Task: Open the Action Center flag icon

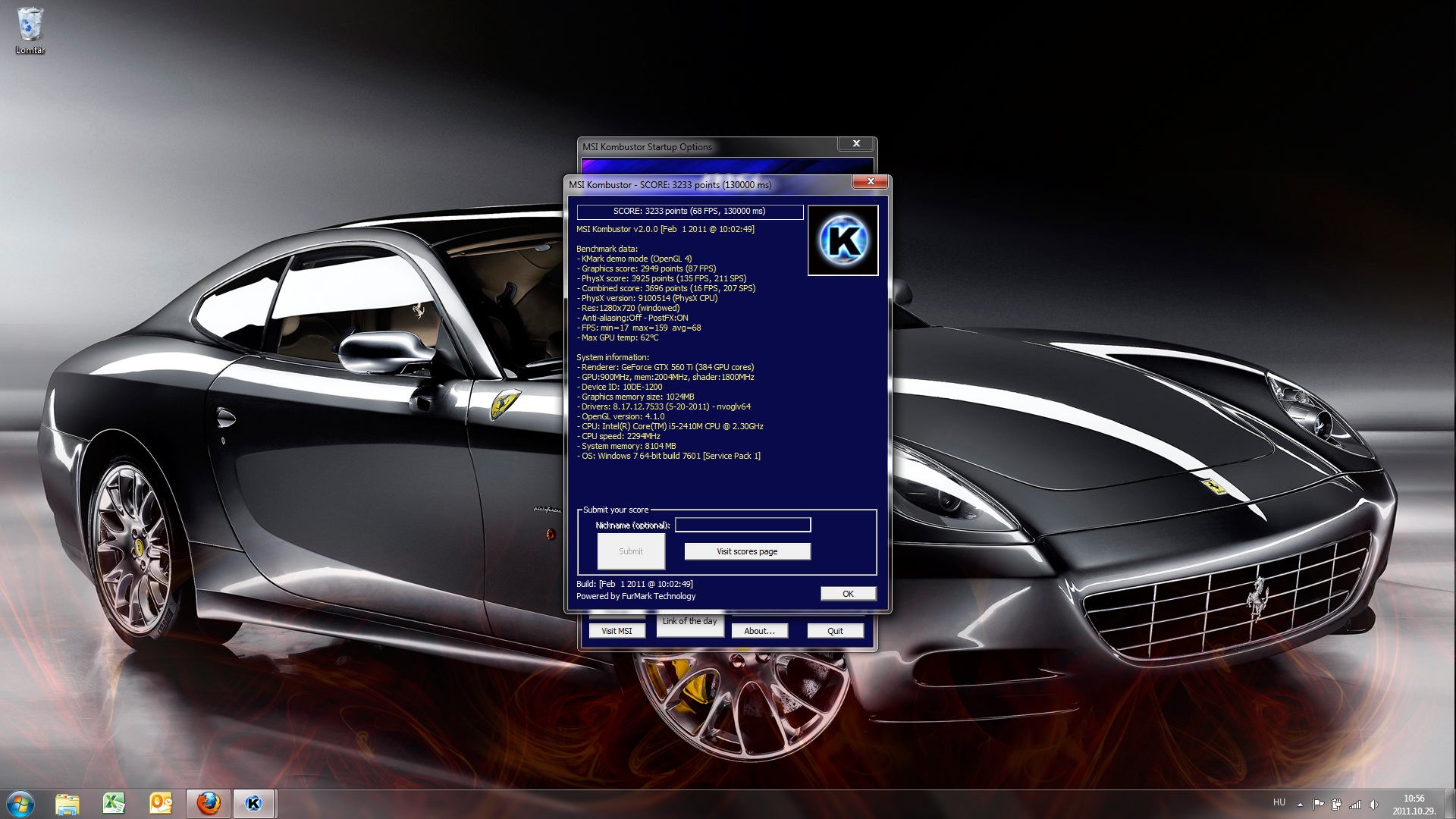Action: [1318, 805]
